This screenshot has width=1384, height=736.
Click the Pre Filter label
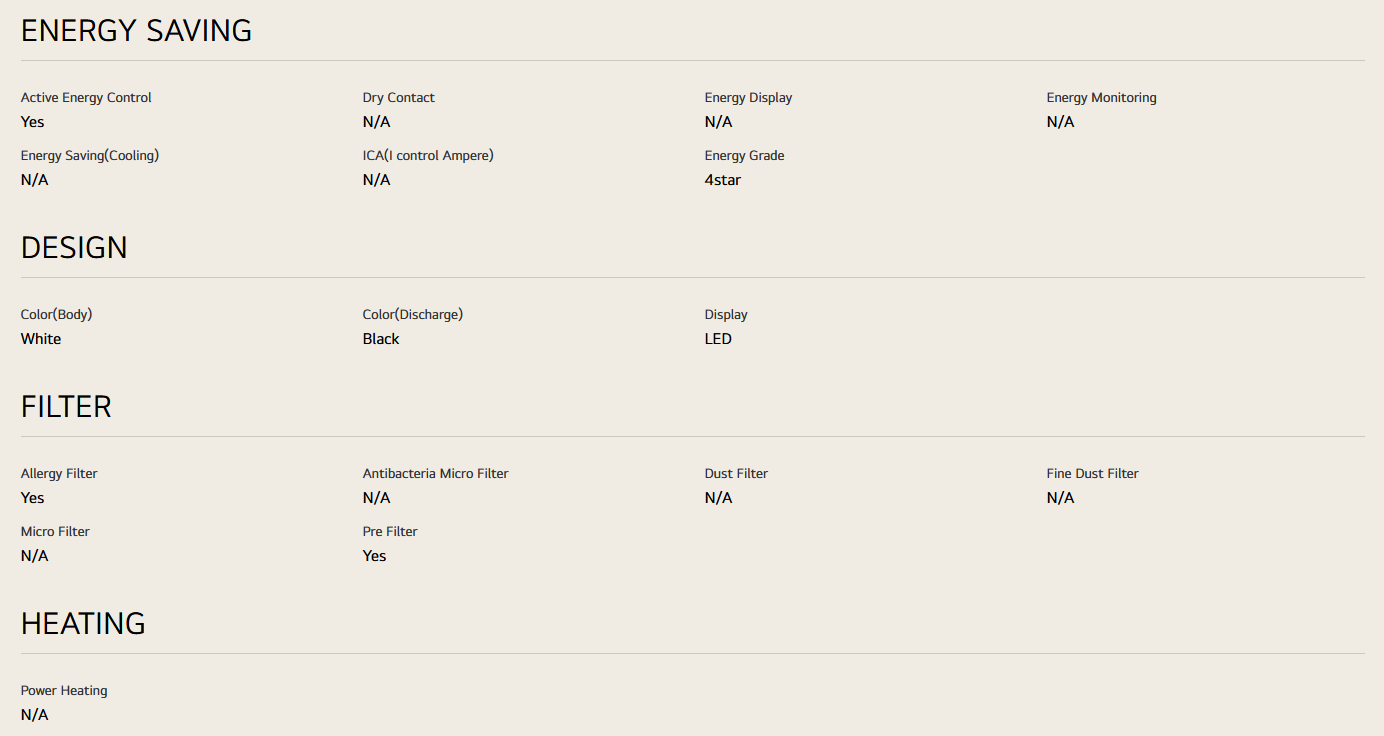(390, 532)
